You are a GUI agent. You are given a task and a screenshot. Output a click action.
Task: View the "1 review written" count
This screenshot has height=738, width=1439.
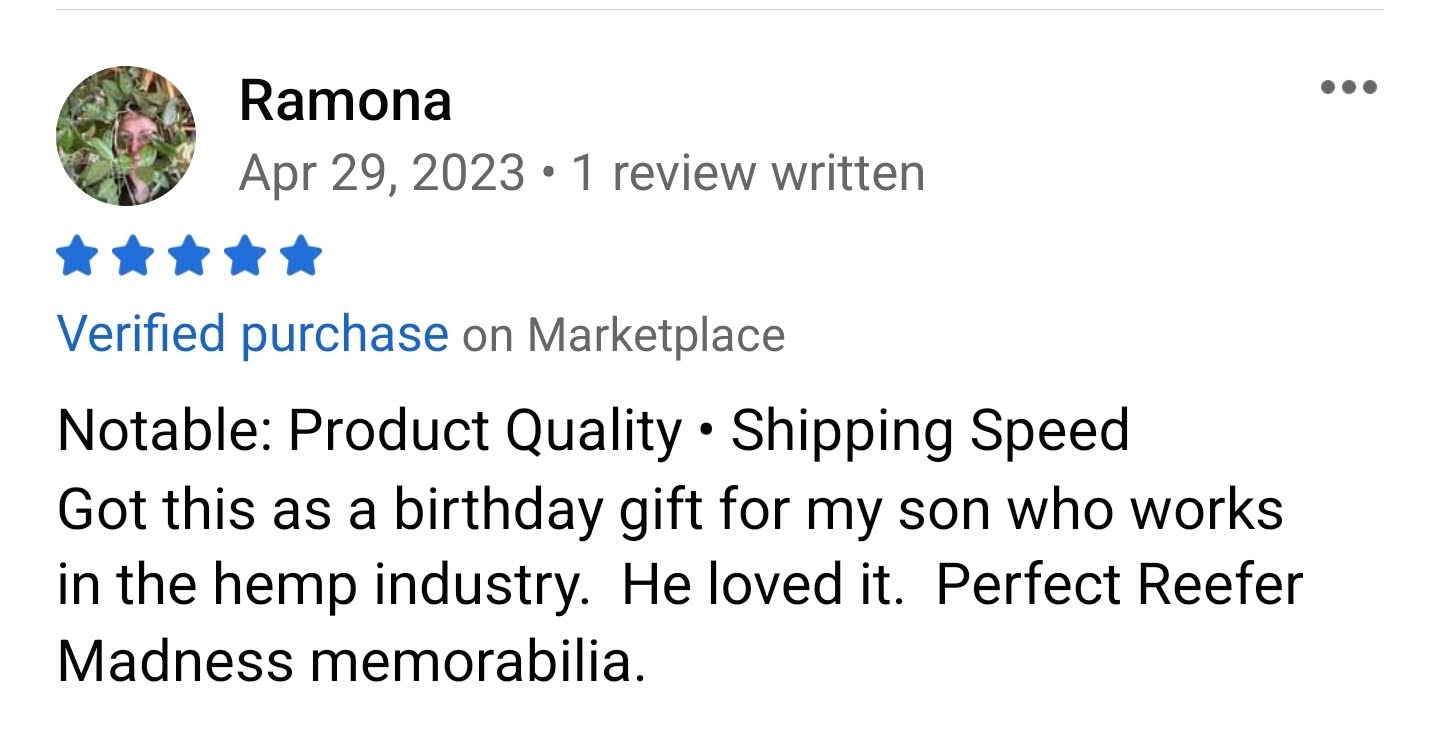point(748,173)
